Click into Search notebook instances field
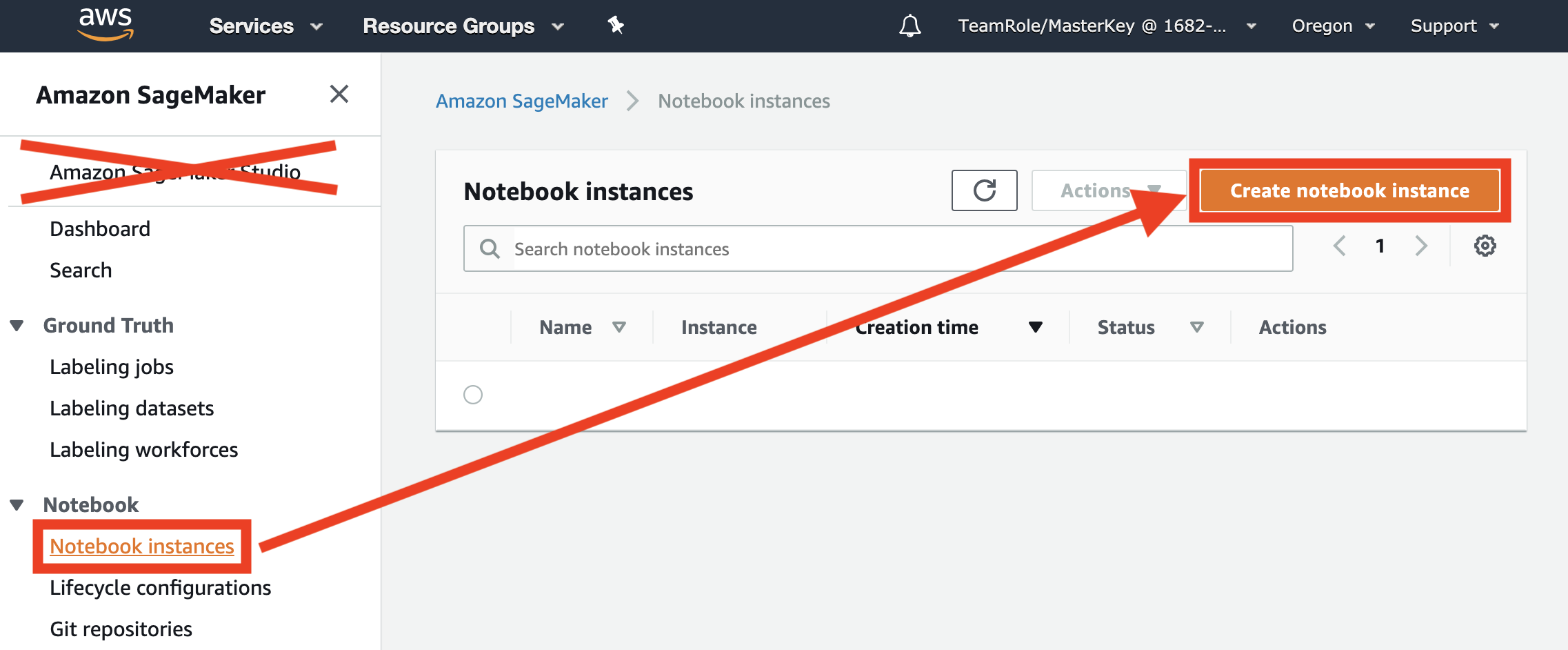This screenshot has width=1568, height=650. coord(878,248)
